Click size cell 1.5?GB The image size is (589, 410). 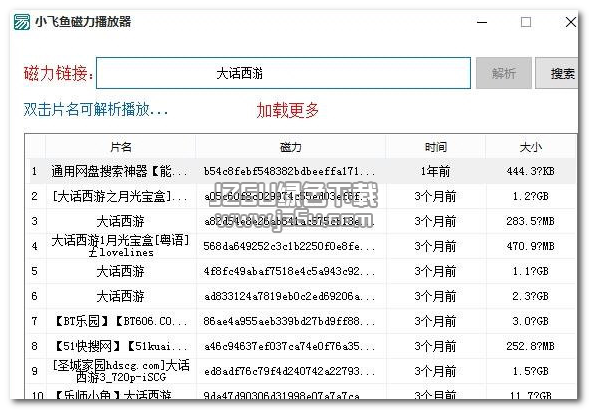tap(530, 371)
